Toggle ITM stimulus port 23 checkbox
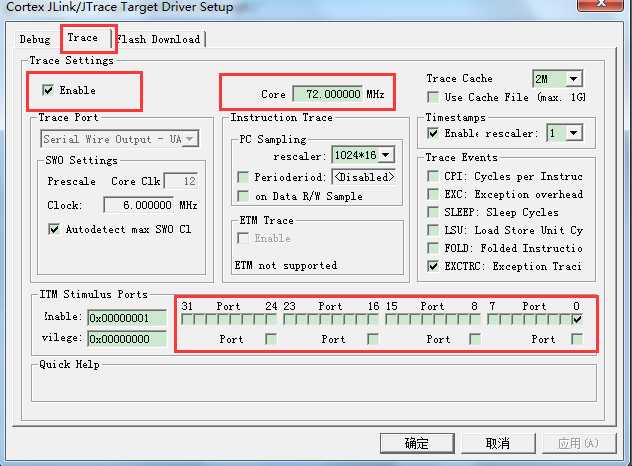 (289, 320)
